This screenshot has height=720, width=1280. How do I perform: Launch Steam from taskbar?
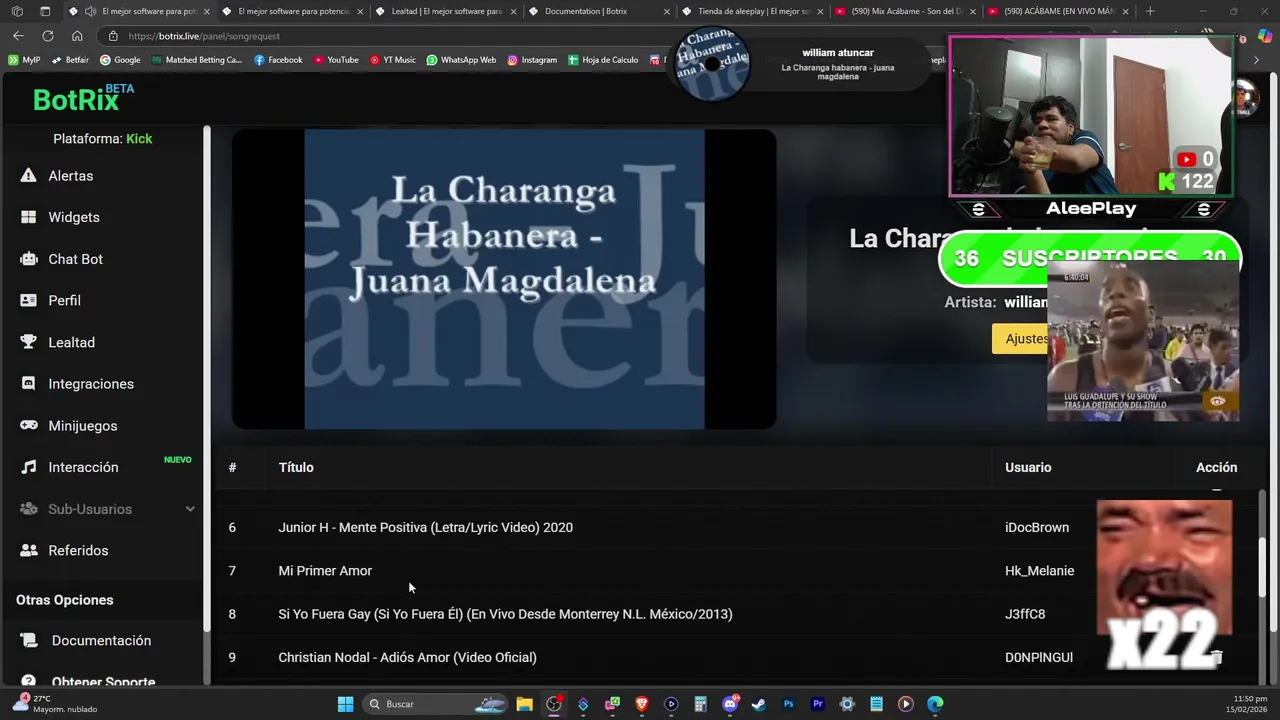(x=759, y=704)
